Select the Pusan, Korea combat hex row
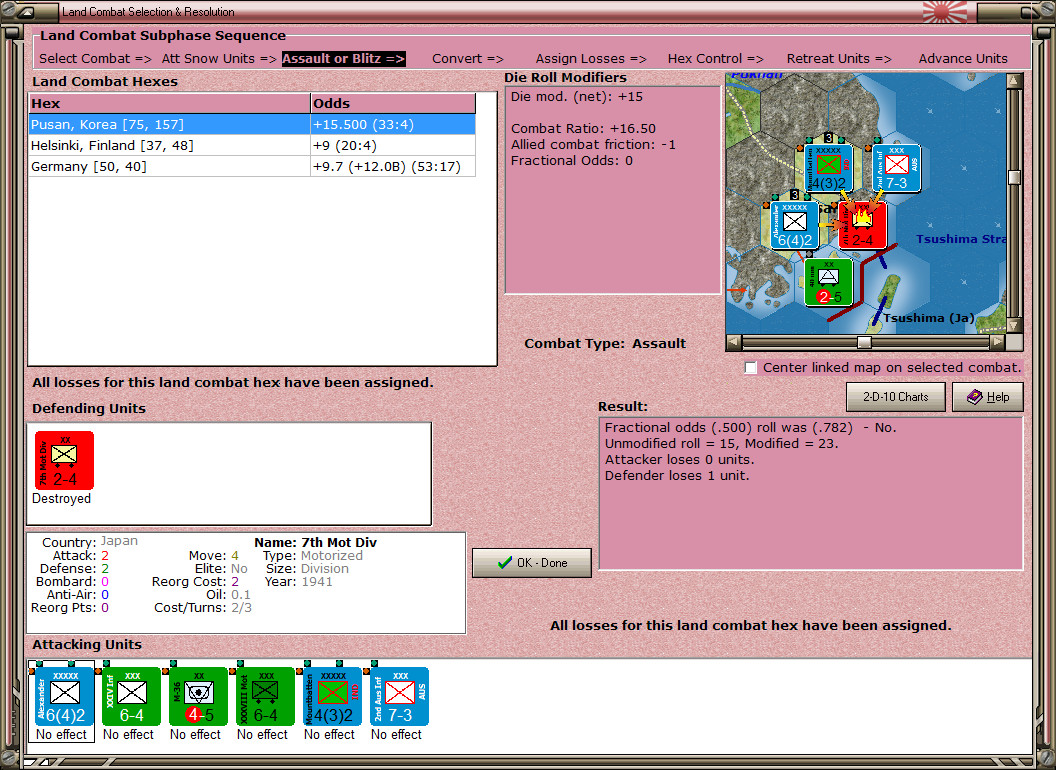The image size is (1056, 770). 252,124
